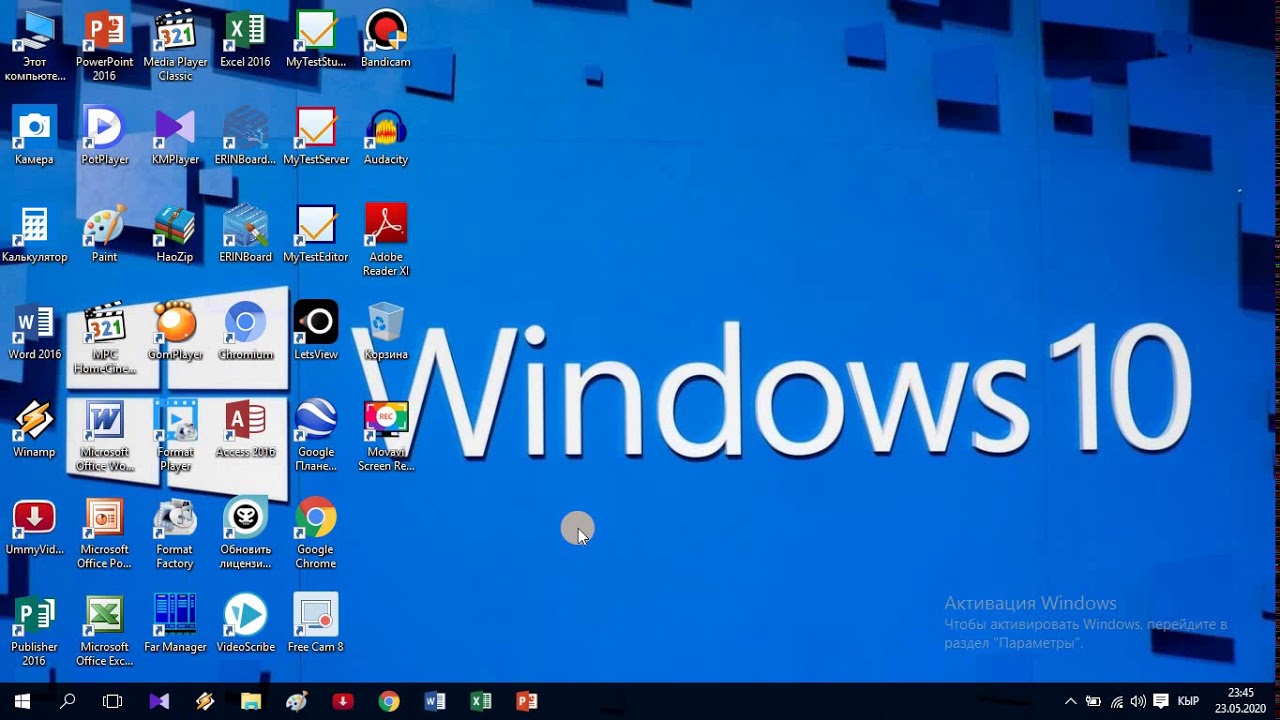This screenshot has width=1280, height=720.
Task: Click the Winamp desktop shortcut
Action: click(34, 430)
